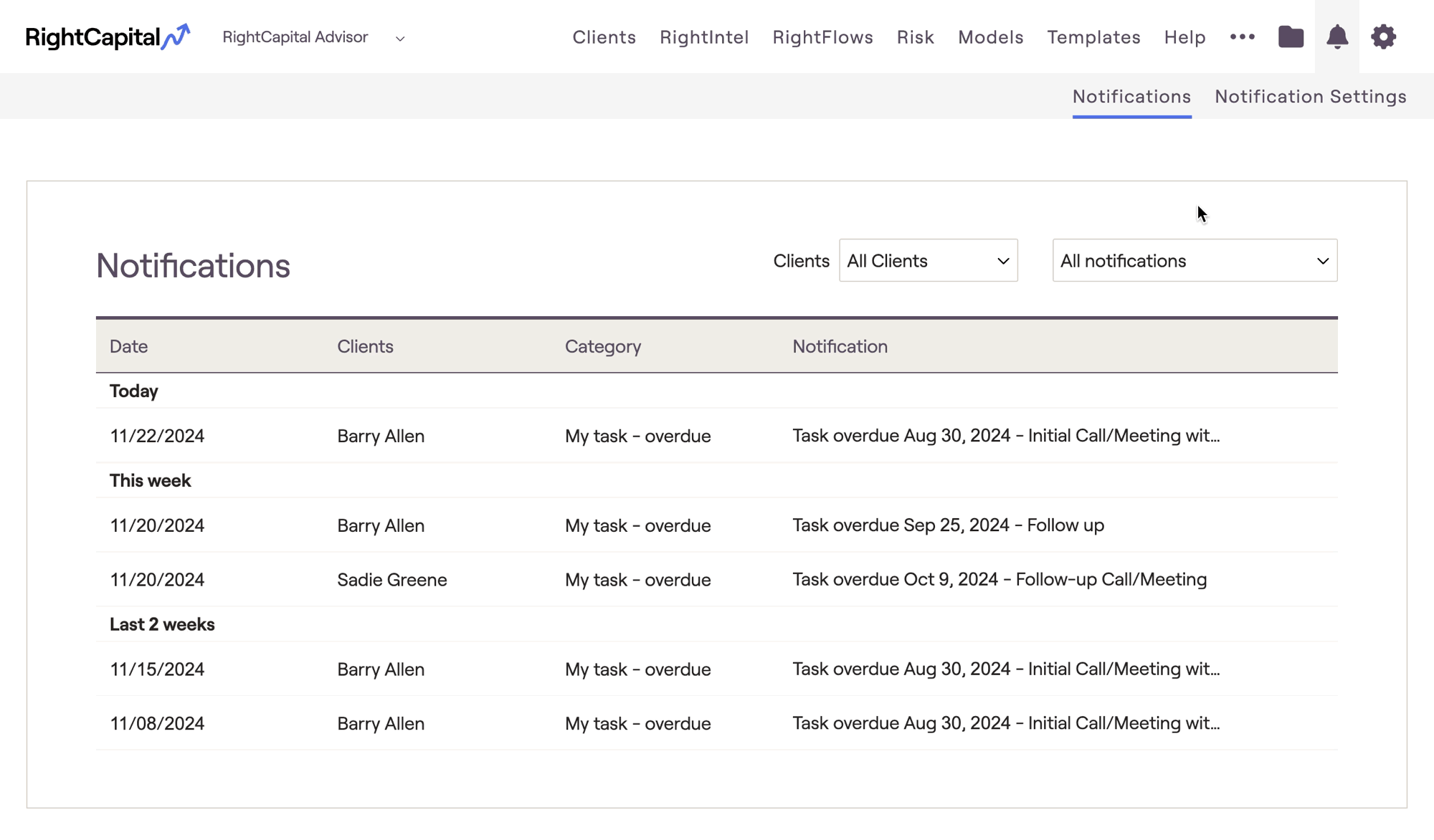Click the 11/08/2024 date cell
The width and height of the screenshot is (1434, 840).
click(x=157, y=724)
